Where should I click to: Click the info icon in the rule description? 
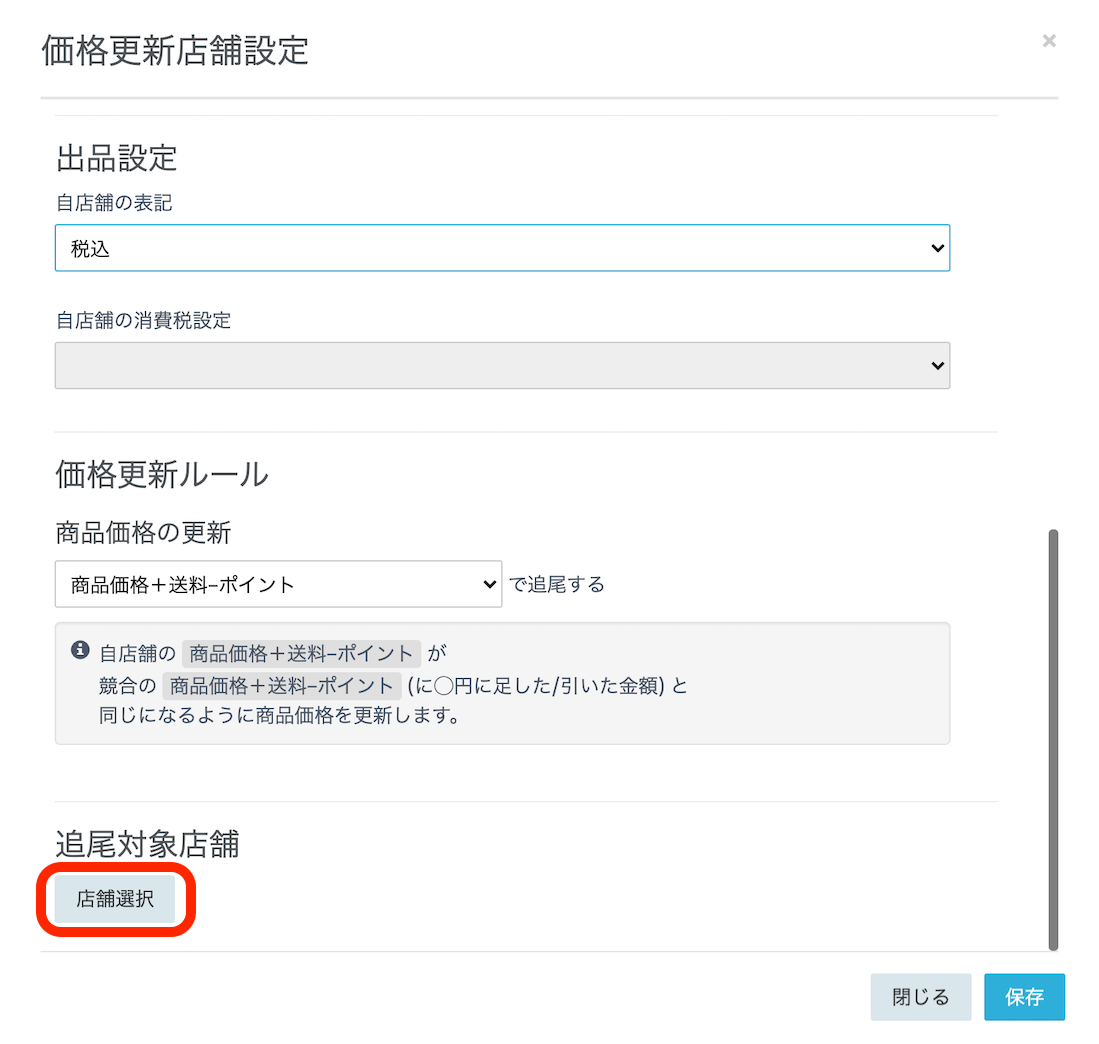click(80, 651)
